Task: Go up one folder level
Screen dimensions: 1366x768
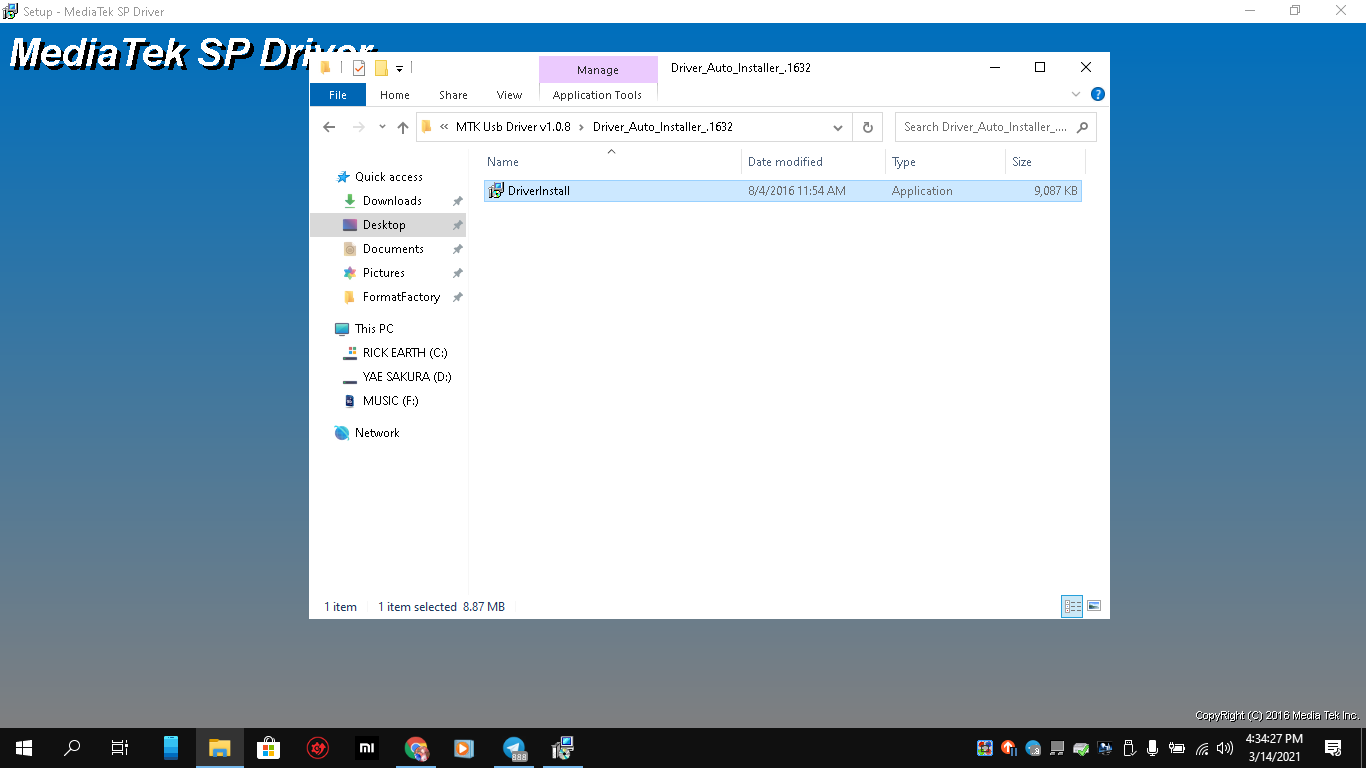Action: 403,127
